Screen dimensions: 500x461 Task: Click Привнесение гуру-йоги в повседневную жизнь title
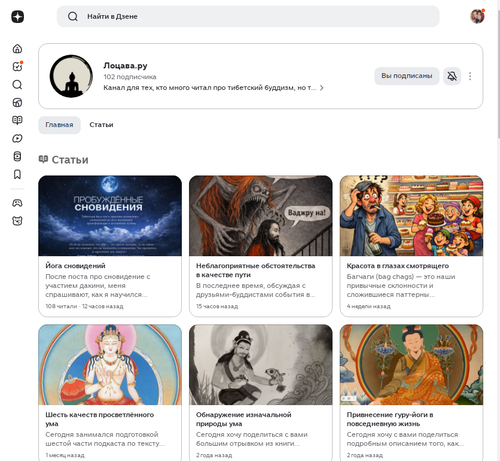click(390, 419)
